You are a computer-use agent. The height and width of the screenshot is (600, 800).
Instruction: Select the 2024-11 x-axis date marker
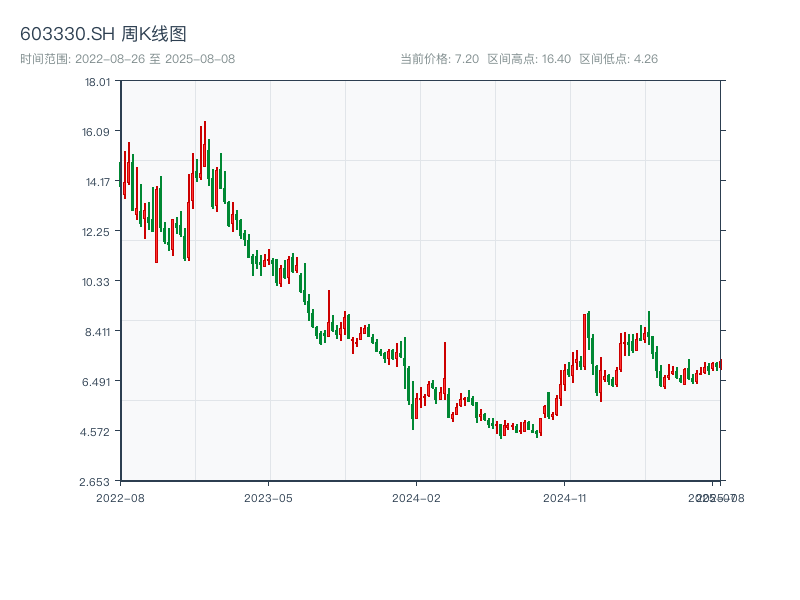click(564, 497)
